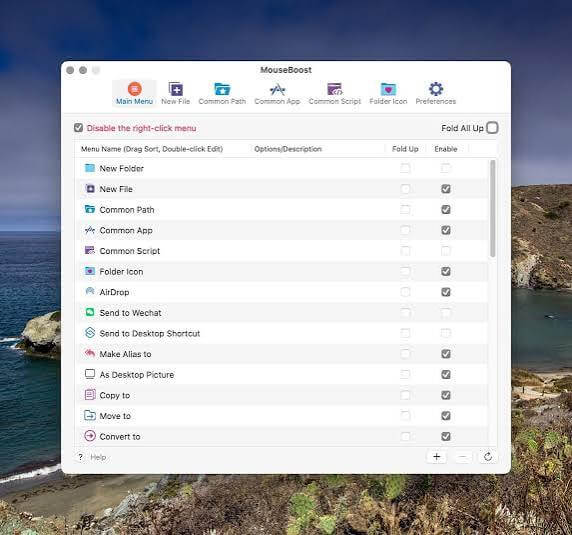Click the New File row icon
Image resolution: width=572 pixels, height=535 pixels.
pyautogui.click(x=90, y=189)
